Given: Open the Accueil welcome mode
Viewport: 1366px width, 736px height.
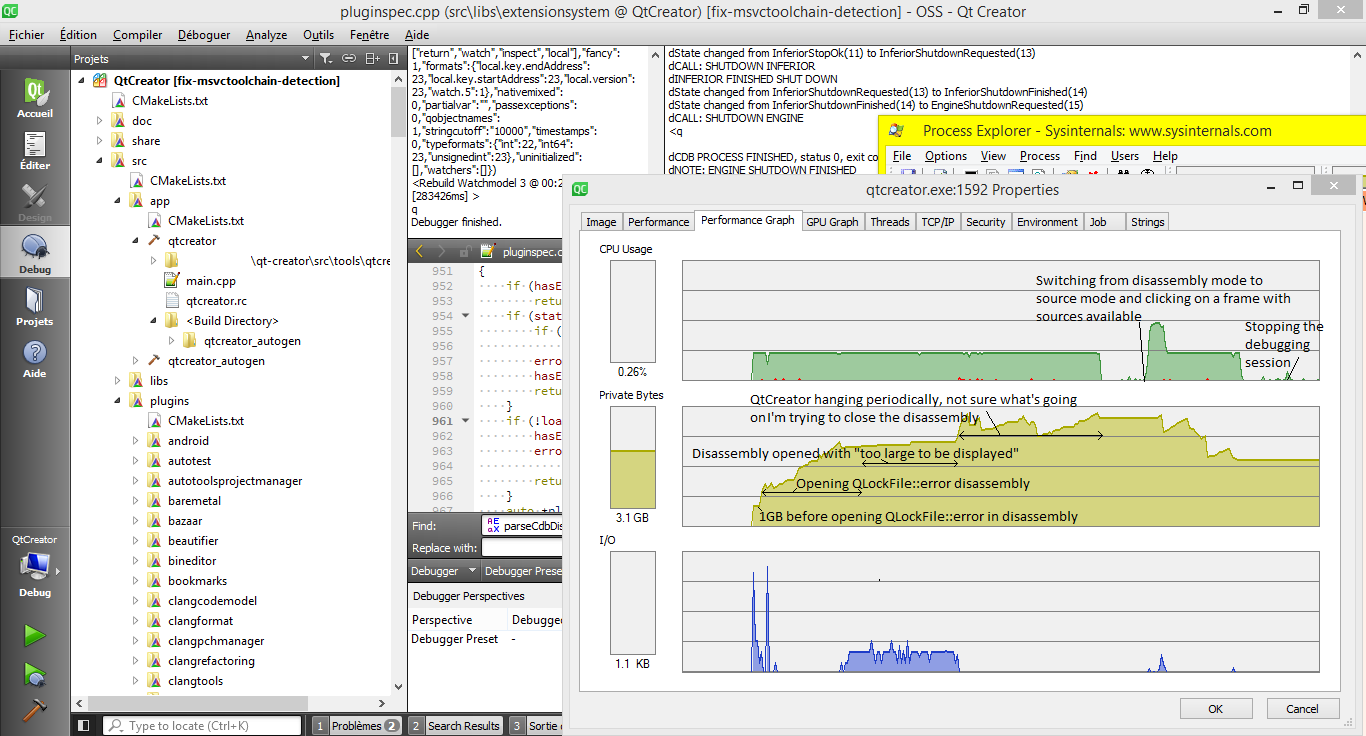Looking at the screenshot, I should (x=35, y=99).
